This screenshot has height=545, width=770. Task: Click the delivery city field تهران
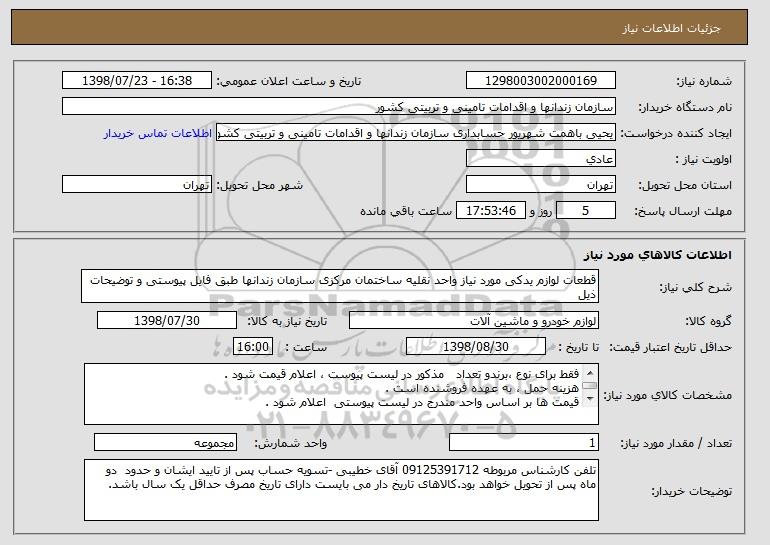137,185
